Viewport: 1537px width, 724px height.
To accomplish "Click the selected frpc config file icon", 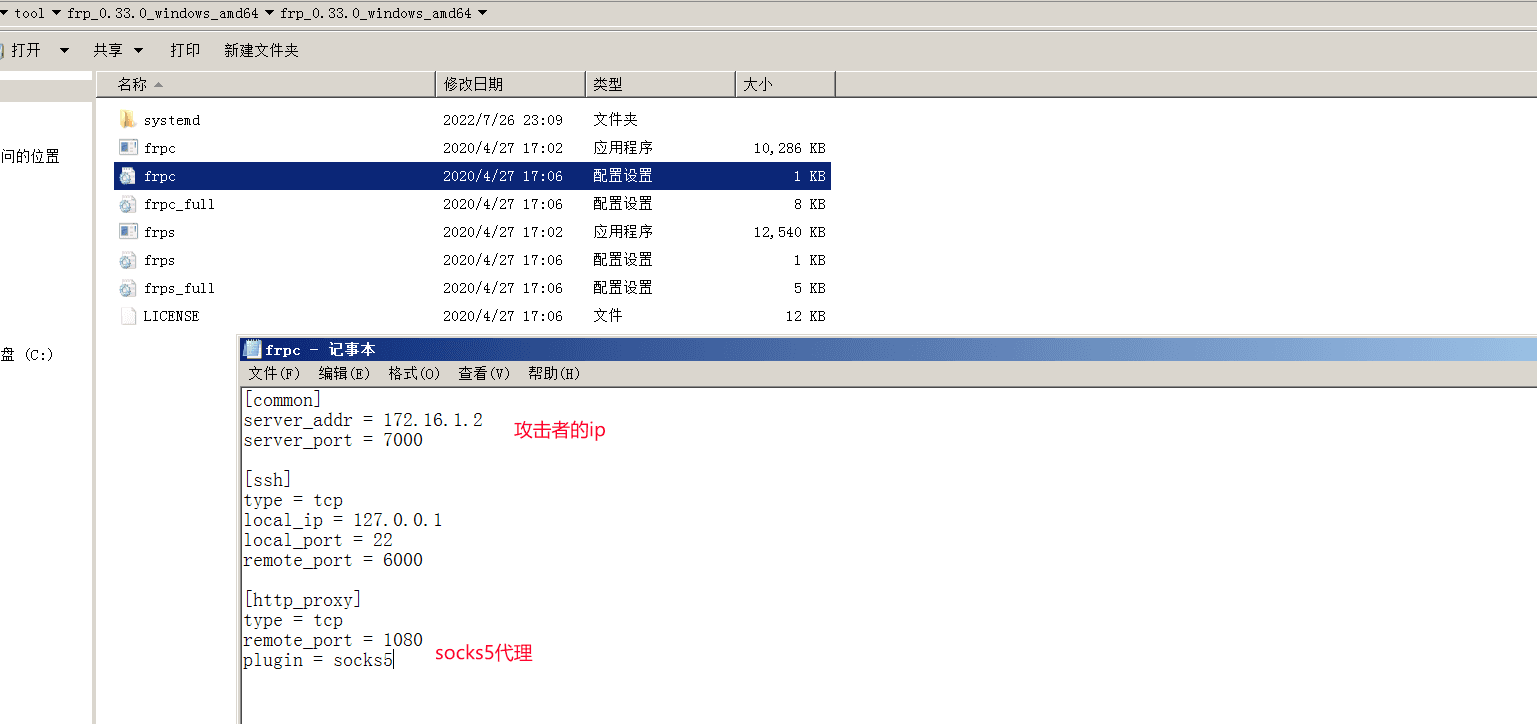I will 127,176.
